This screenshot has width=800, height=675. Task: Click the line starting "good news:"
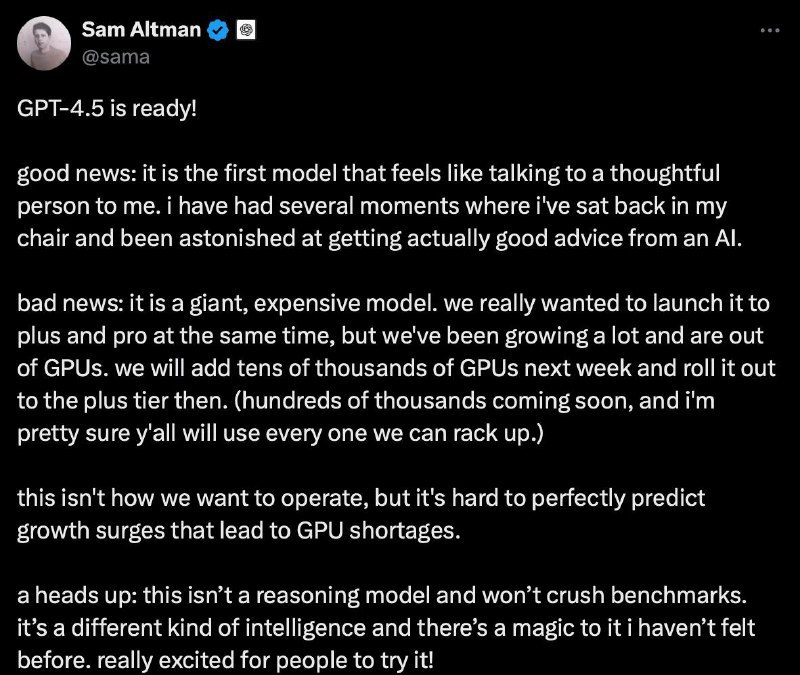[x=368, y=173]
